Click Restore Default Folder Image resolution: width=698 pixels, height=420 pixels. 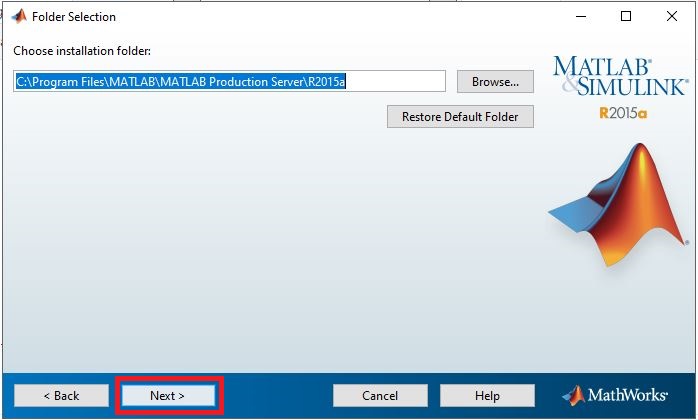point(460,117)
